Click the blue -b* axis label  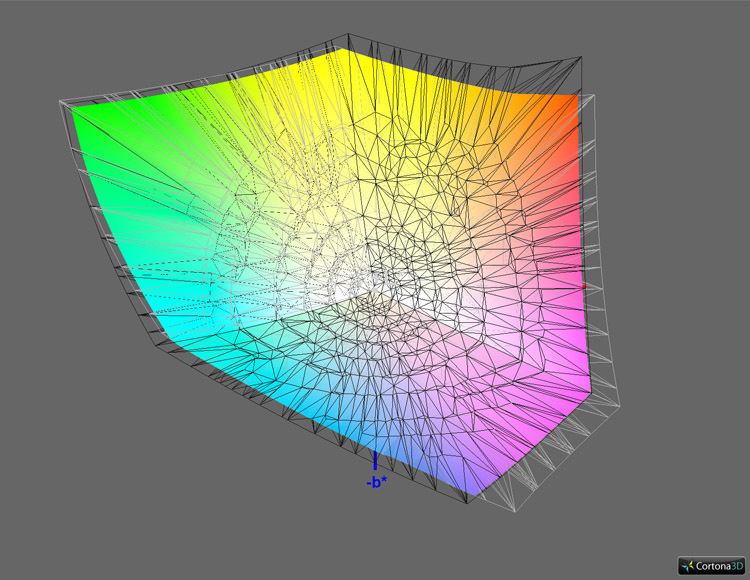[x=376, y=482]
